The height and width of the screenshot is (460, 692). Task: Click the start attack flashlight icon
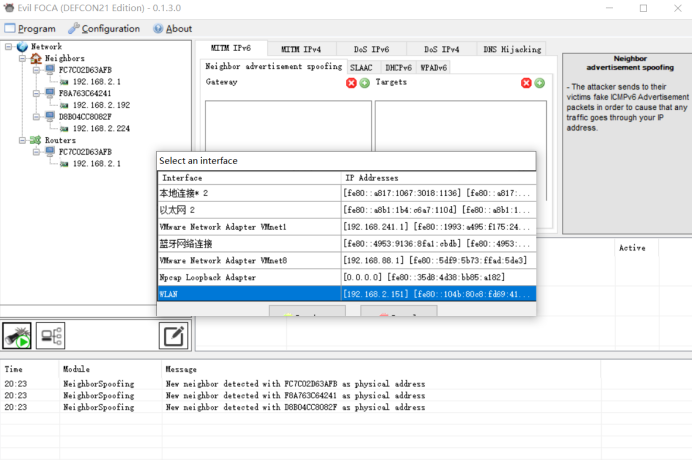pos(17,336)
